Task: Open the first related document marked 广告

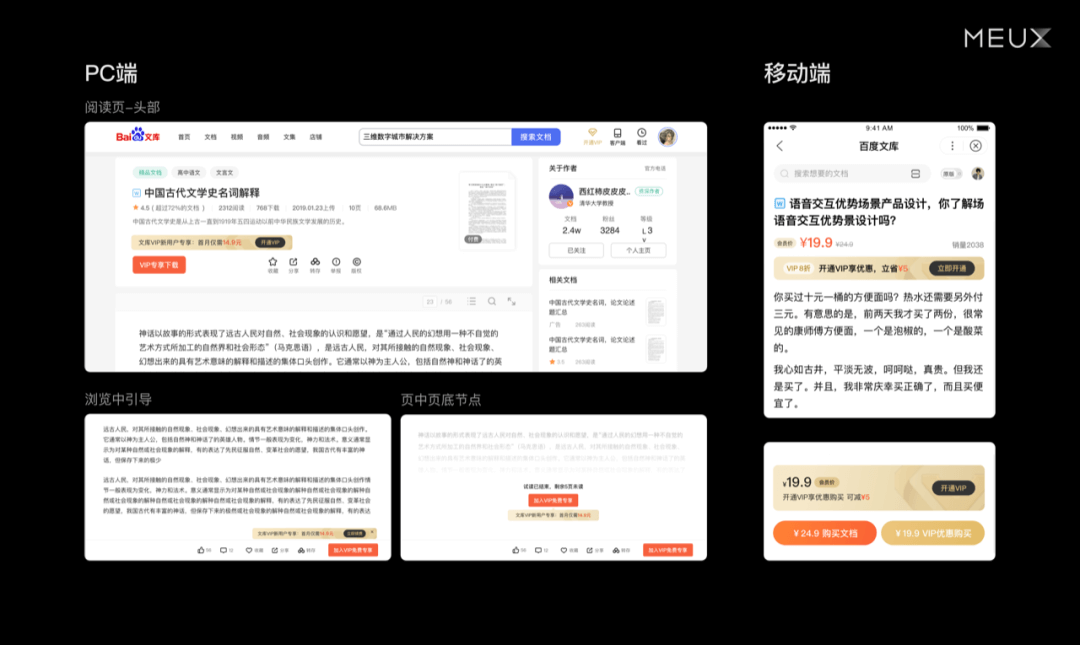Action: point(607,313)
